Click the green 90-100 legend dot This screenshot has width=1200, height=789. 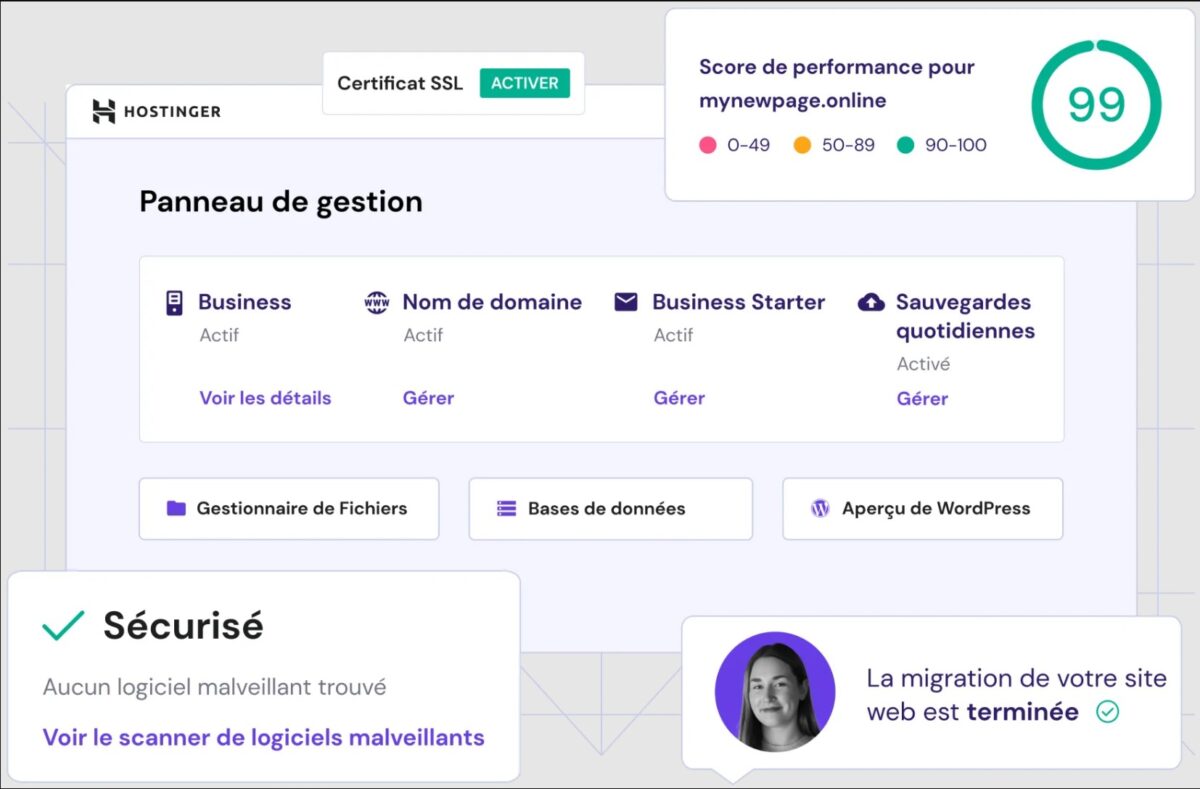pyautogui.click(x=906, y=145)
